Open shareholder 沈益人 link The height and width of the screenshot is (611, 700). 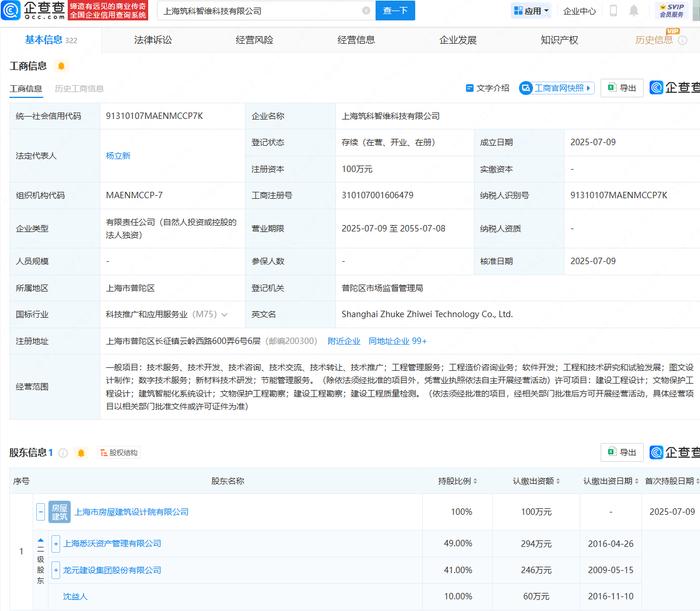pyautogui.click(x=75, y=596)
